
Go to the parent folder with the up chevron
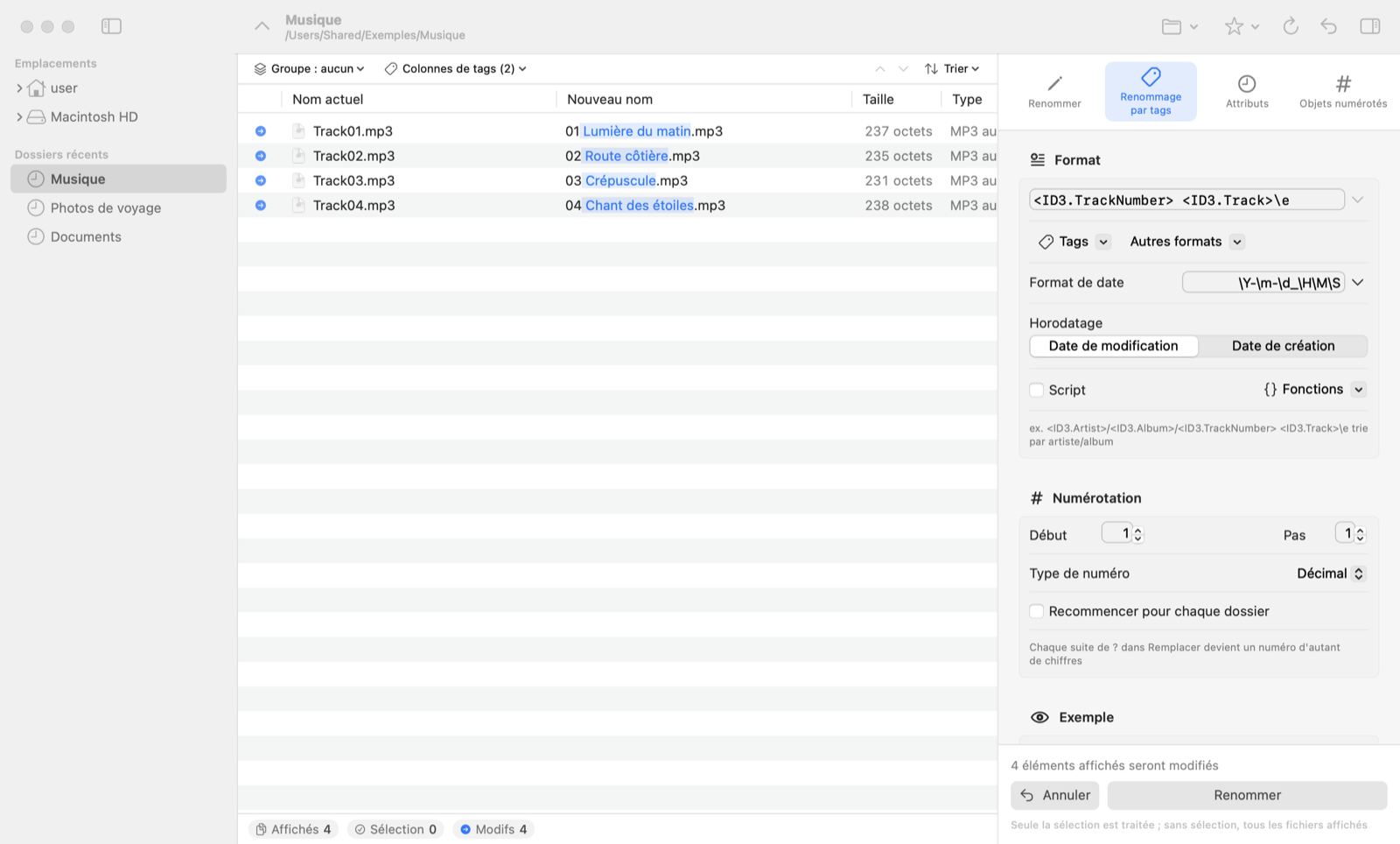(262, 26)
